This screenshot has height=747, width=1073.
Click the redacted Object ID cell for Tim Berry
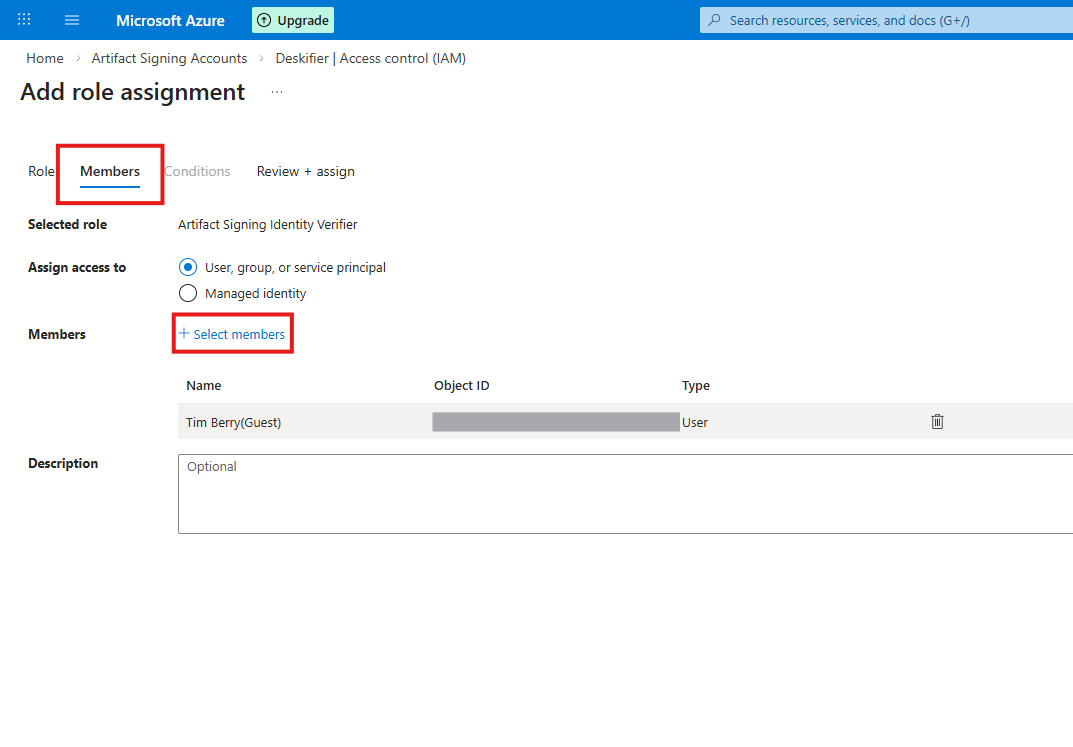(x=556, y=421)
